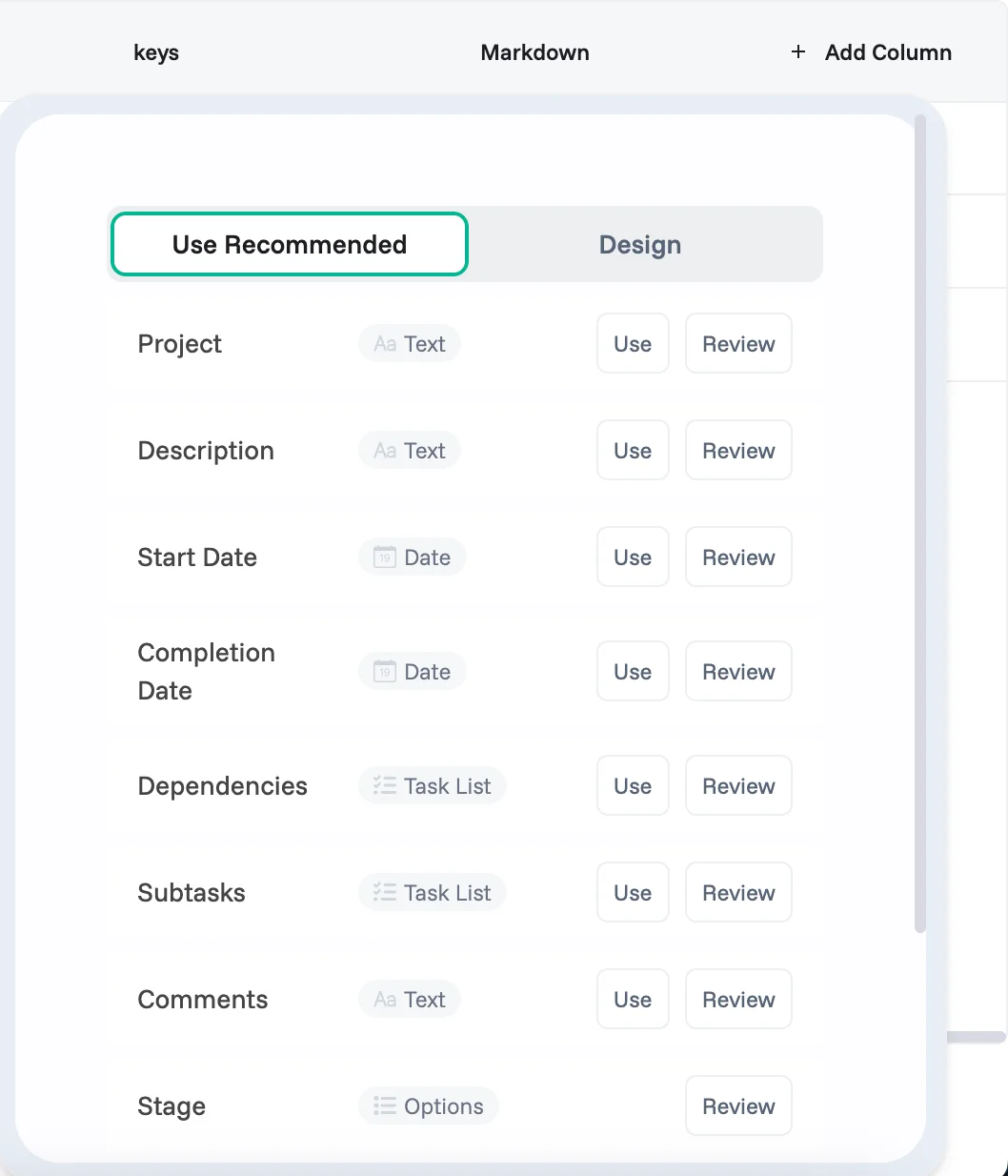Click the Aa Text icon for Description

(x=385, y=451)
